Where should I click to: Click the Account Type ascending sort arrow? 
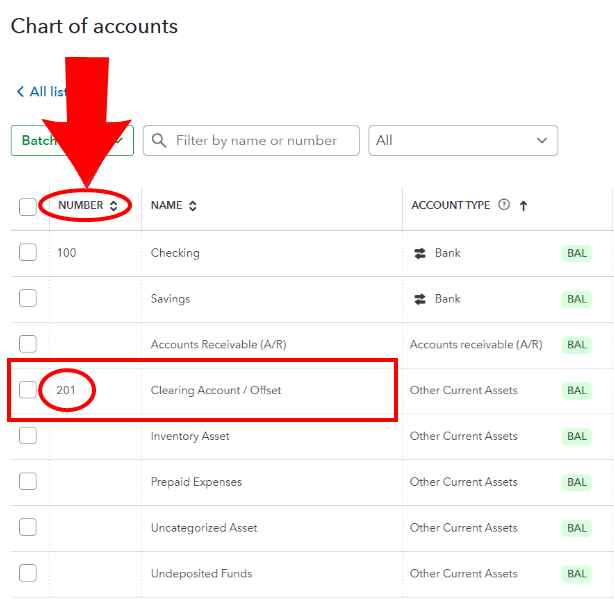[x=523, y=206]
